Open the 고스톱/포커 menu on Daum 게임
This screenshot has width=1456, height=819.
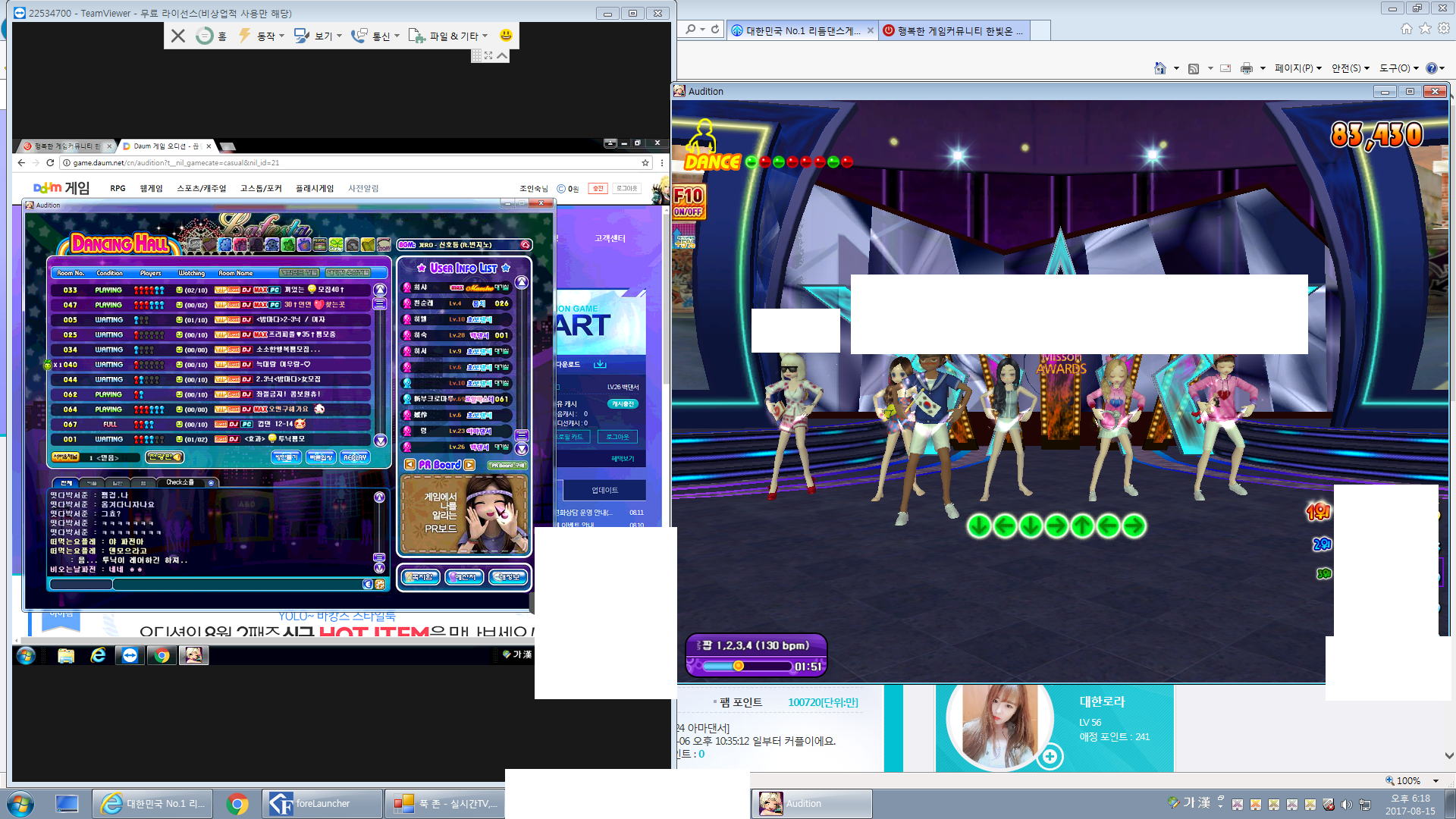pos(261,188)
